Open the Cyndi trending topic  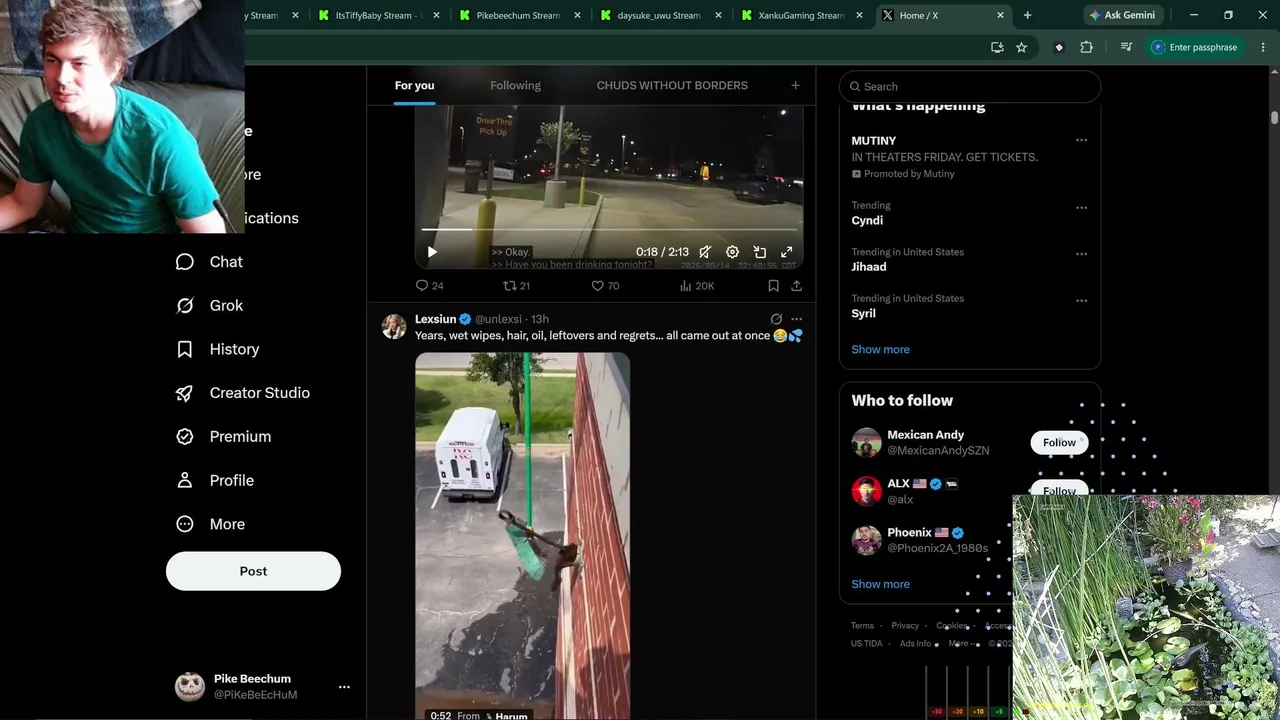(x=867, y=220)
